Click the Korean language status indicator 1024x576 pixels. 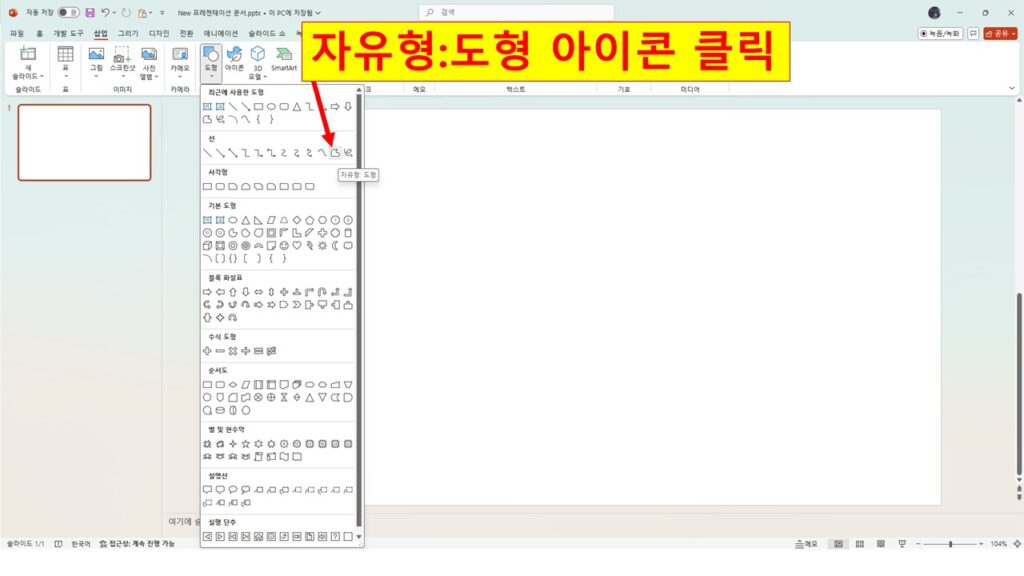[x=80, y=544]
